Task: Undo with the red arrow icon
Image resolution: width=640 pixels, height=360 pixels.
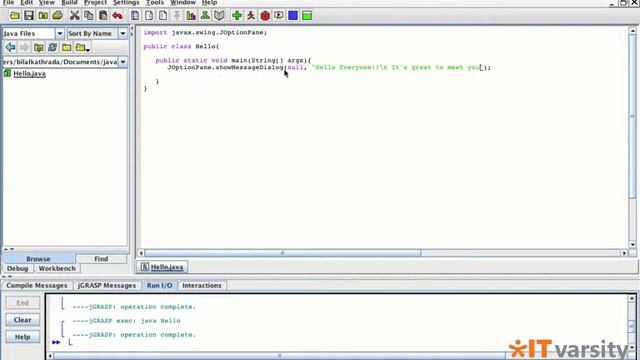Action: click(117, 16)
